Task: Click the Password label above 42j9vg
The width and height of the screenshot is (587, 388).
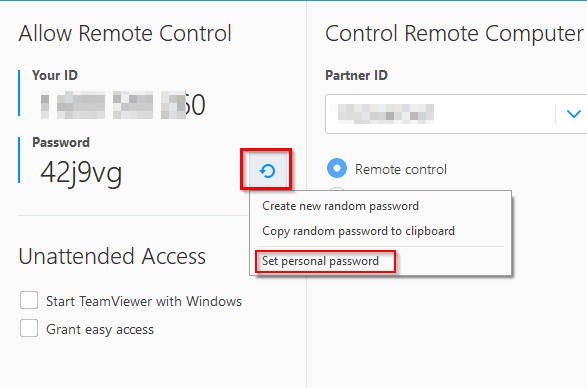Action: coord(61,142)
